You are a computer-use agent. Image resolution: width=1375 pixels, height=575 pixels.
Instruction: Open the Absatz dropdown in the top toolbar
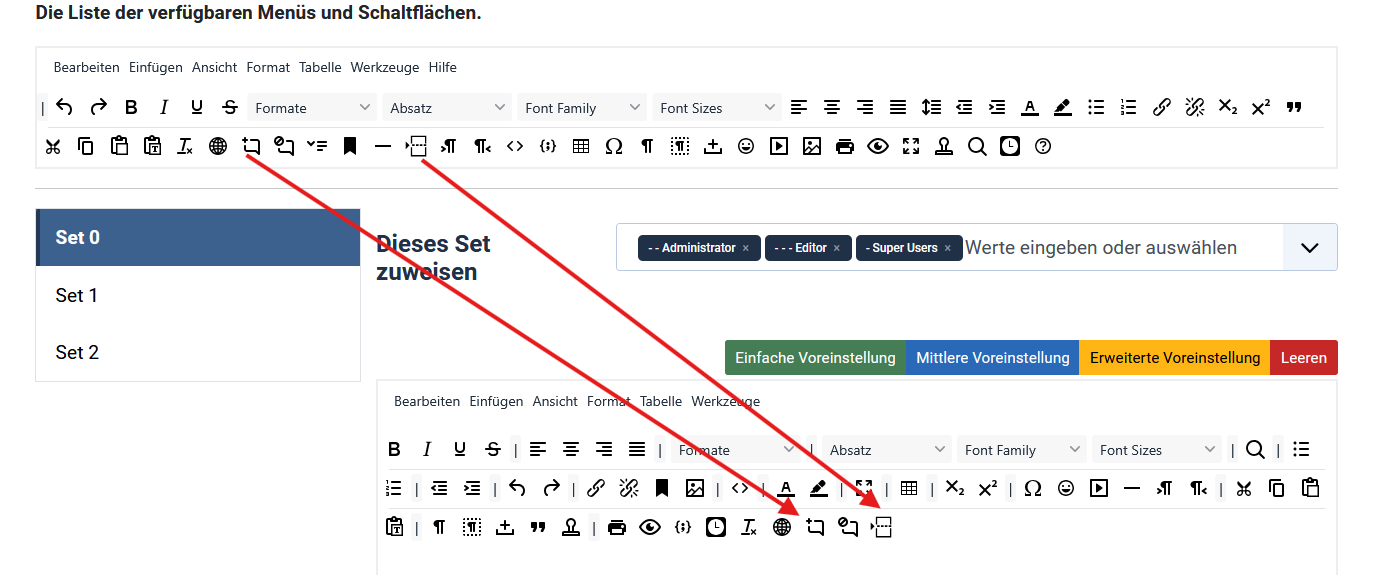[448, 107]
